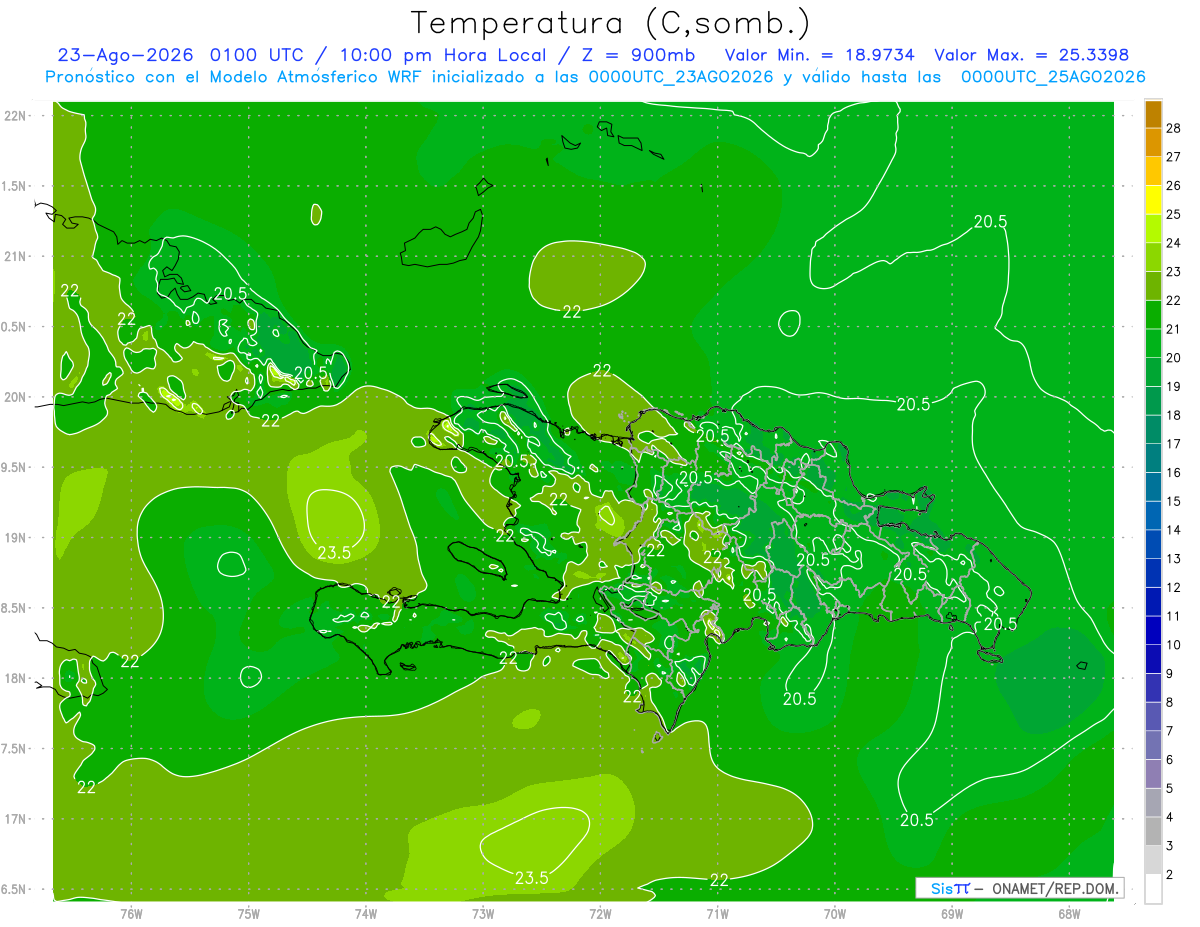Click 'Valor Min. = 18.9734' text

pyautogui.click(x=819, y=55)
